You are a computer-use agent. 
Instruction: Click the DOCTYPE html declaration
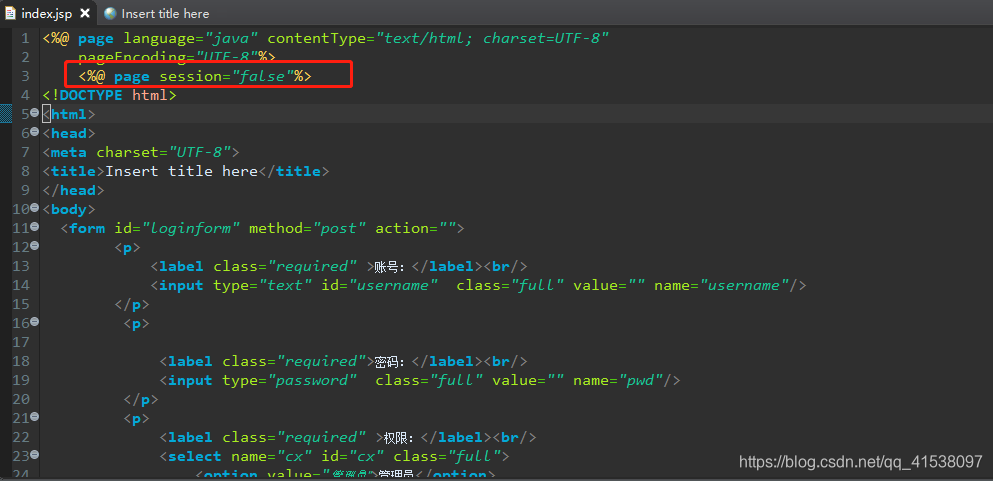110,96
